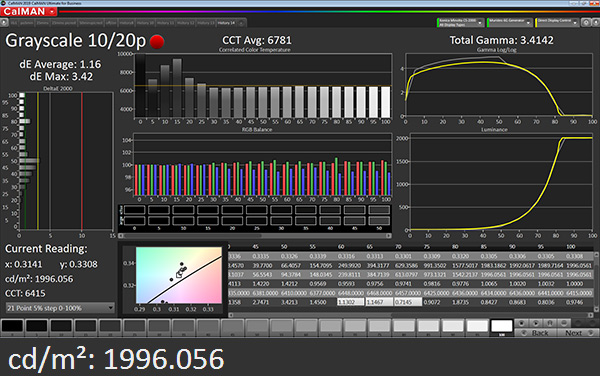Switch to the History 12 tab
This screenshot has width=600, height=376.
[x=186, y=23]
